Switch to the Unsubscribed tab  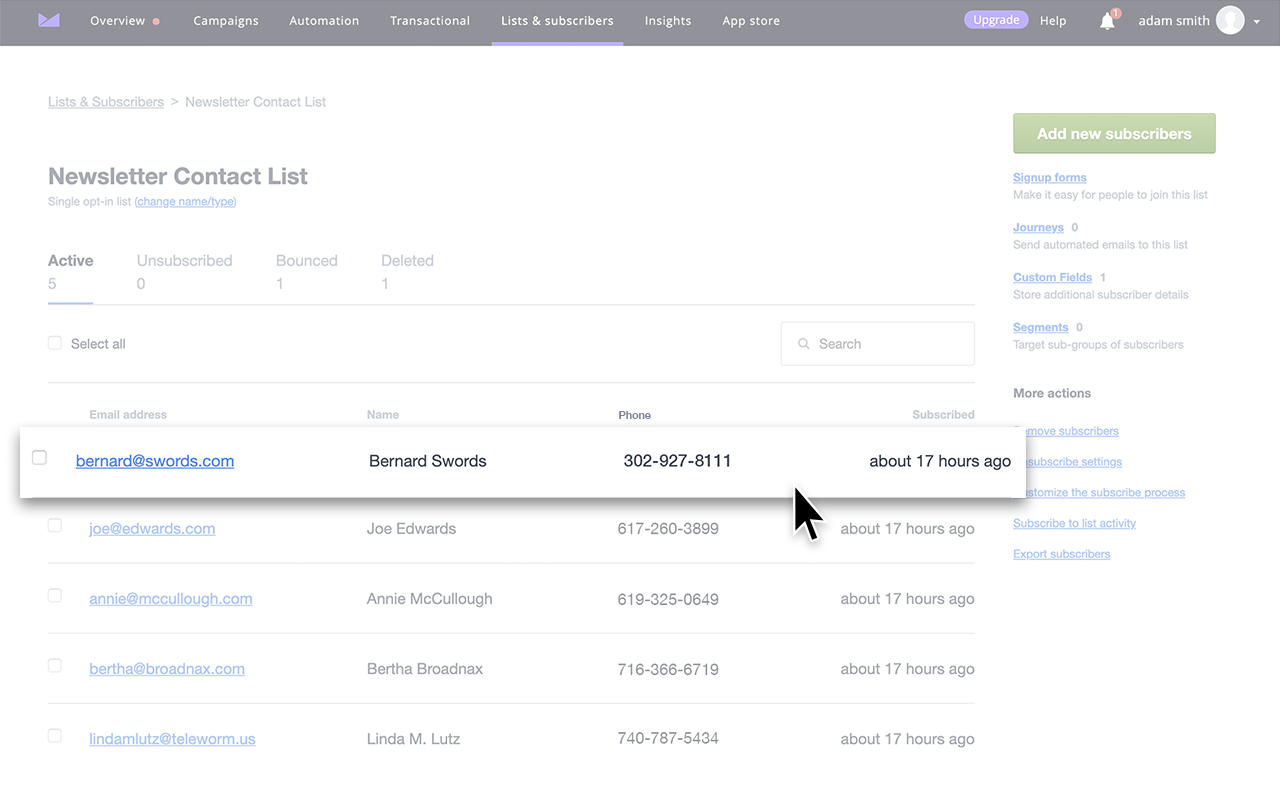184,261
